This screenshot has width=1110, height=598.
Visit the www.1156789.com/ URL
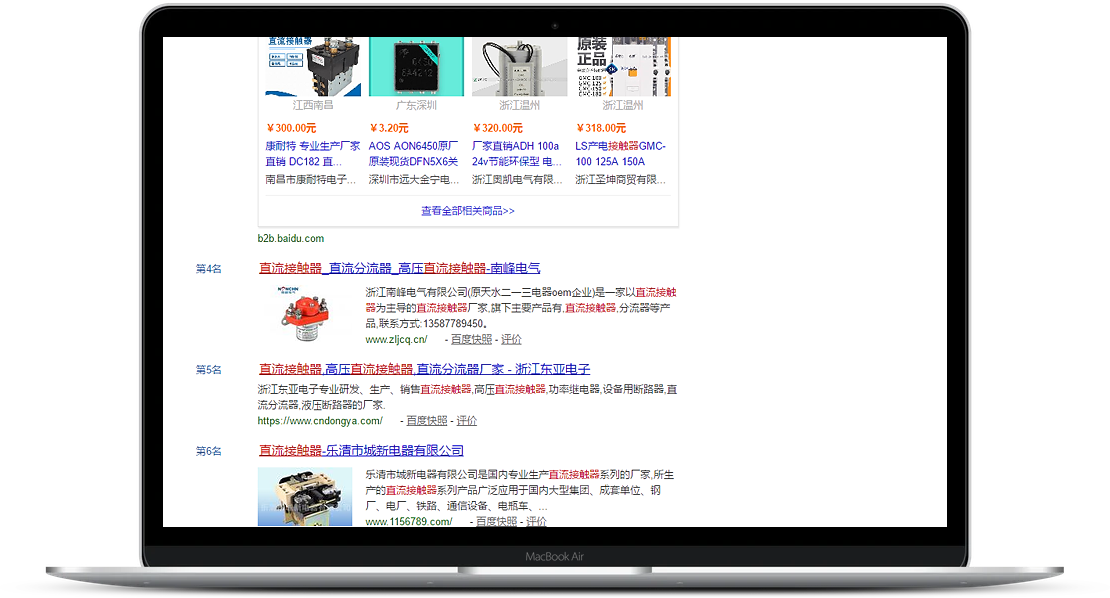[408, 522]
